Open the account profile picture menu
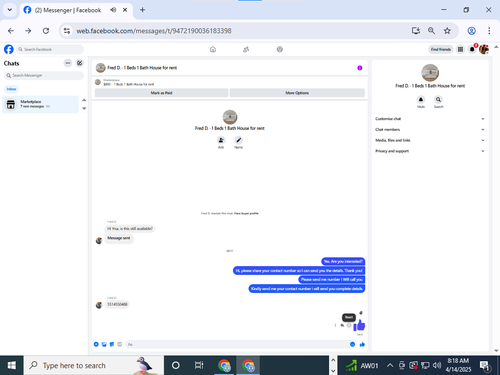The image size is (500, 375). pos(484,49)
